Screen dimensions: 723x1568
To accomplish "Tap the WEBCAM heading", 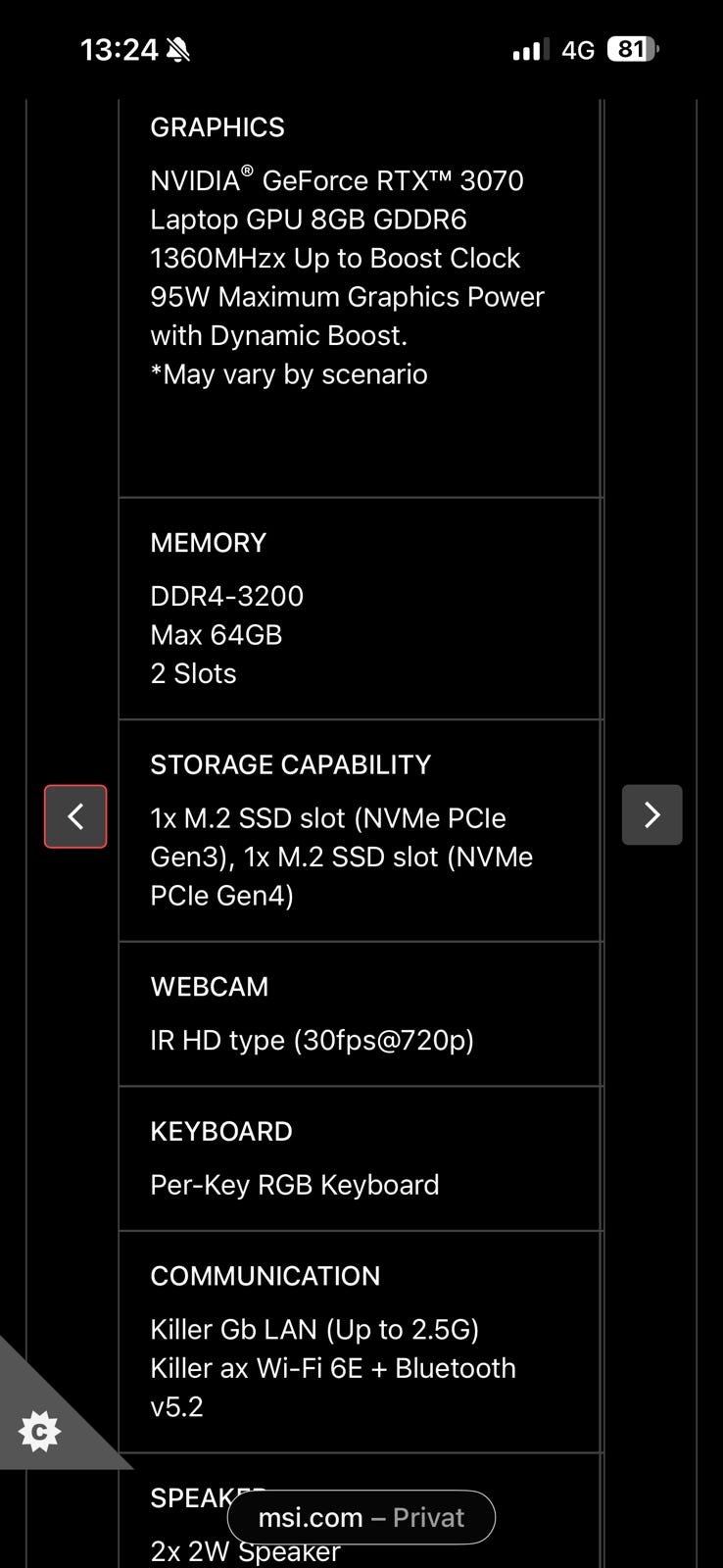I will click(x=210, y=987).
